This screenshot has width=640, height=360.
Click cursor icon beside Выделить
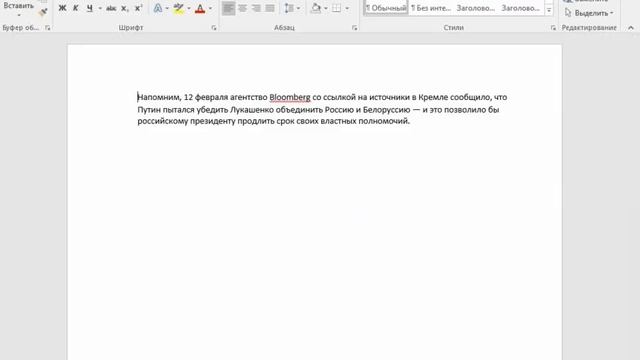(x=568, y=13)
